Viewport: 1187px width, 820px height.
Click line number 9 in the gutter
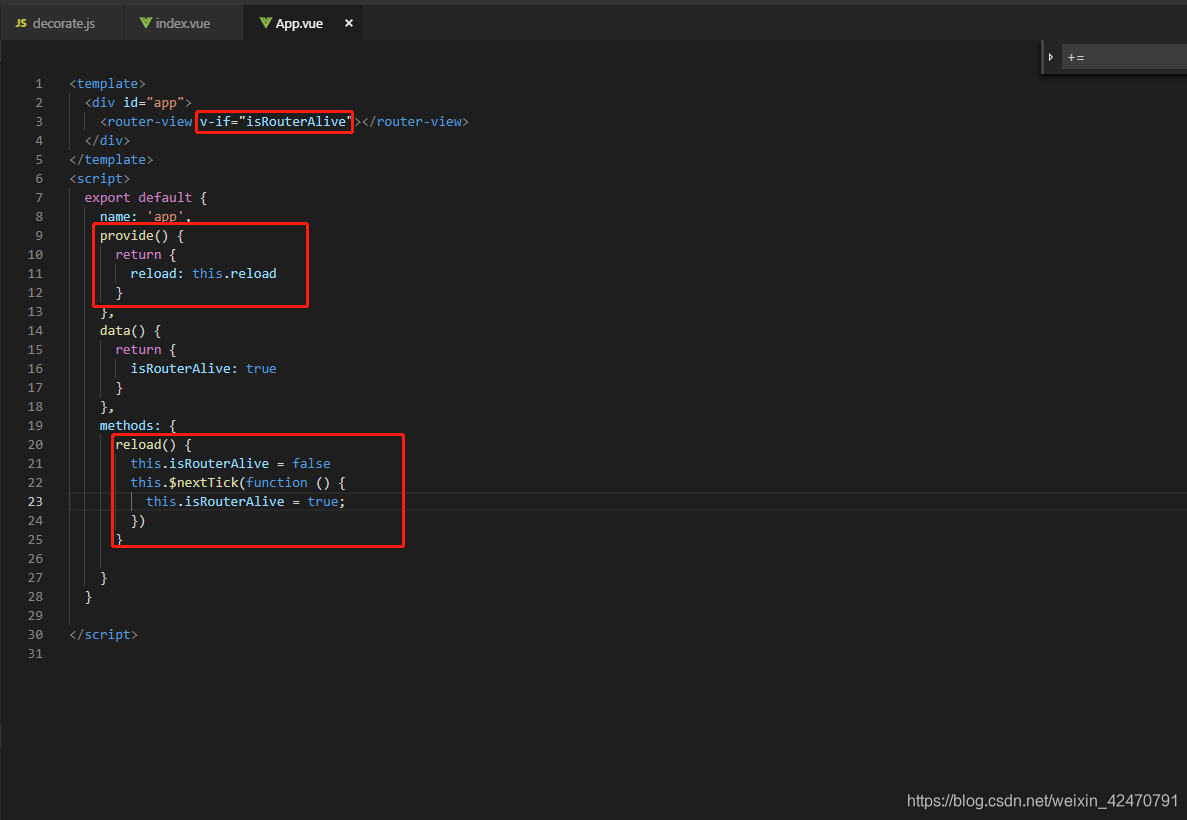pos(39,235)
